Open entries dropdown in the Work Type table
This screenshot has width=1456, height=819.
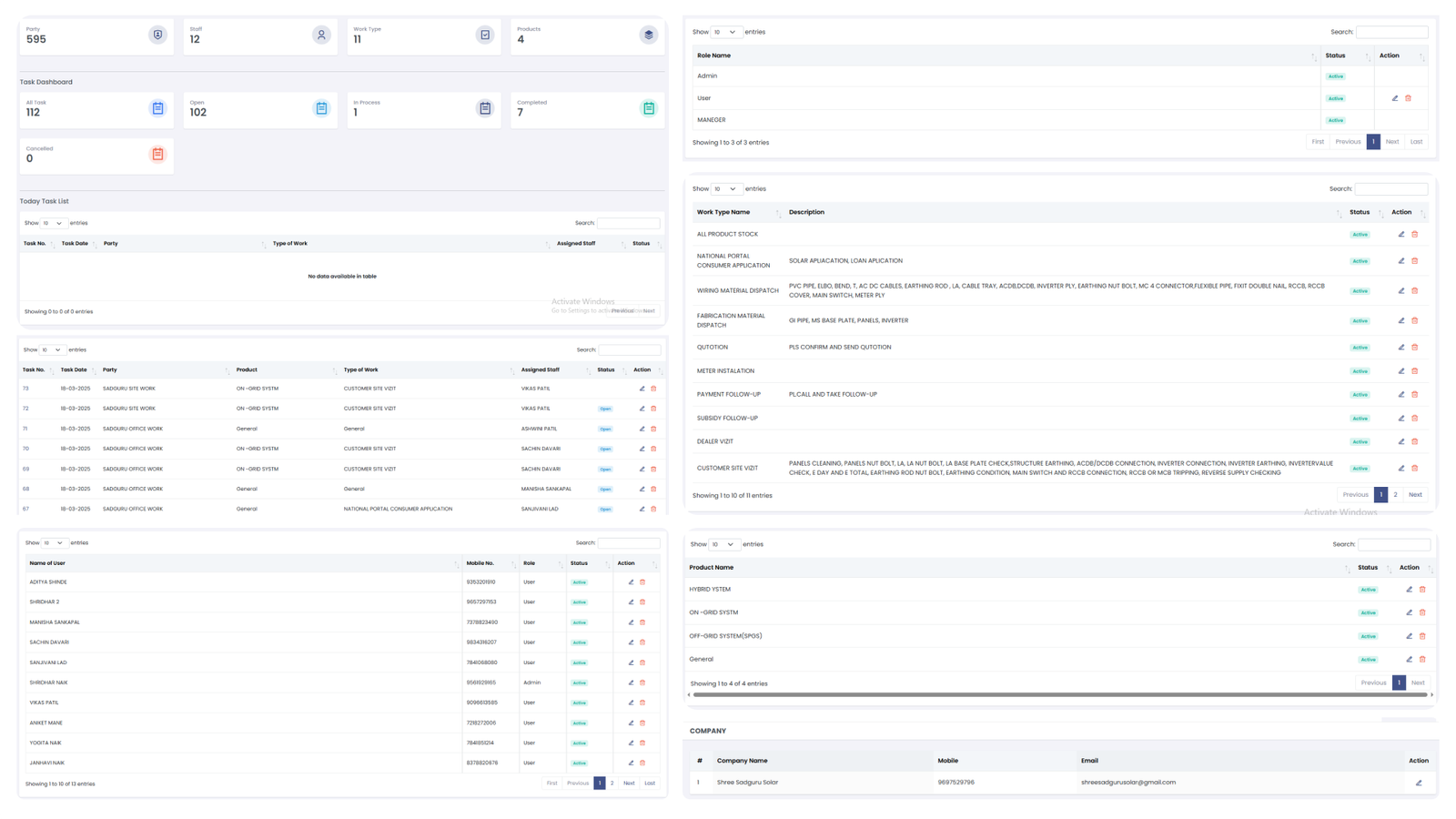point(726,189)
